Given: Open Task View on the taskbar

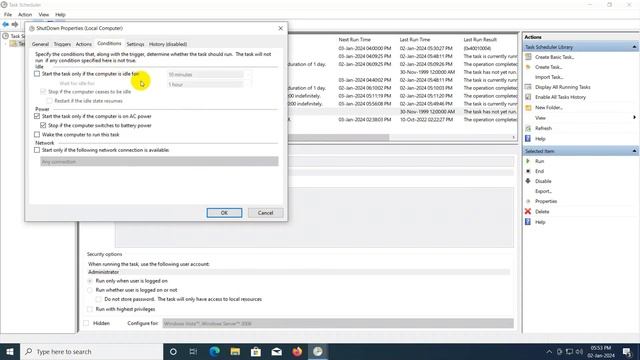Looking at the screenshot, I should click(x=193, y=351).
